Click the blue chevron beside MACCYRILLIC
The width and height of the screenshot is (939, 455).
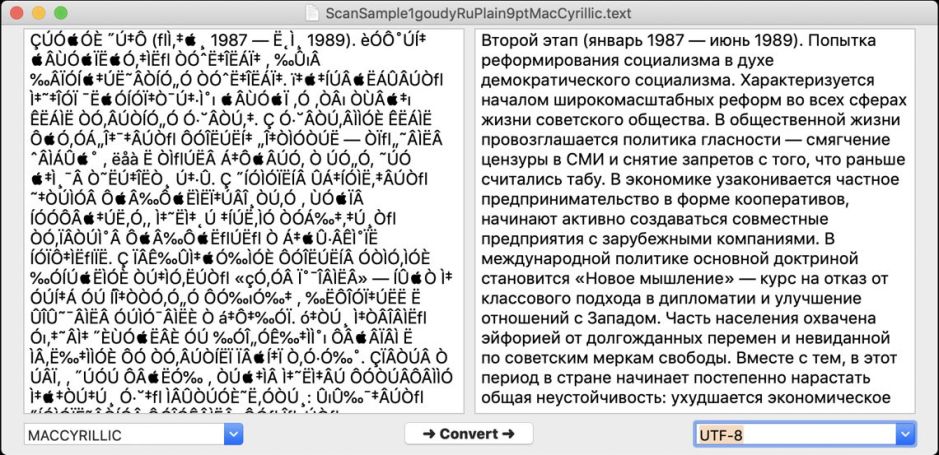234,435
